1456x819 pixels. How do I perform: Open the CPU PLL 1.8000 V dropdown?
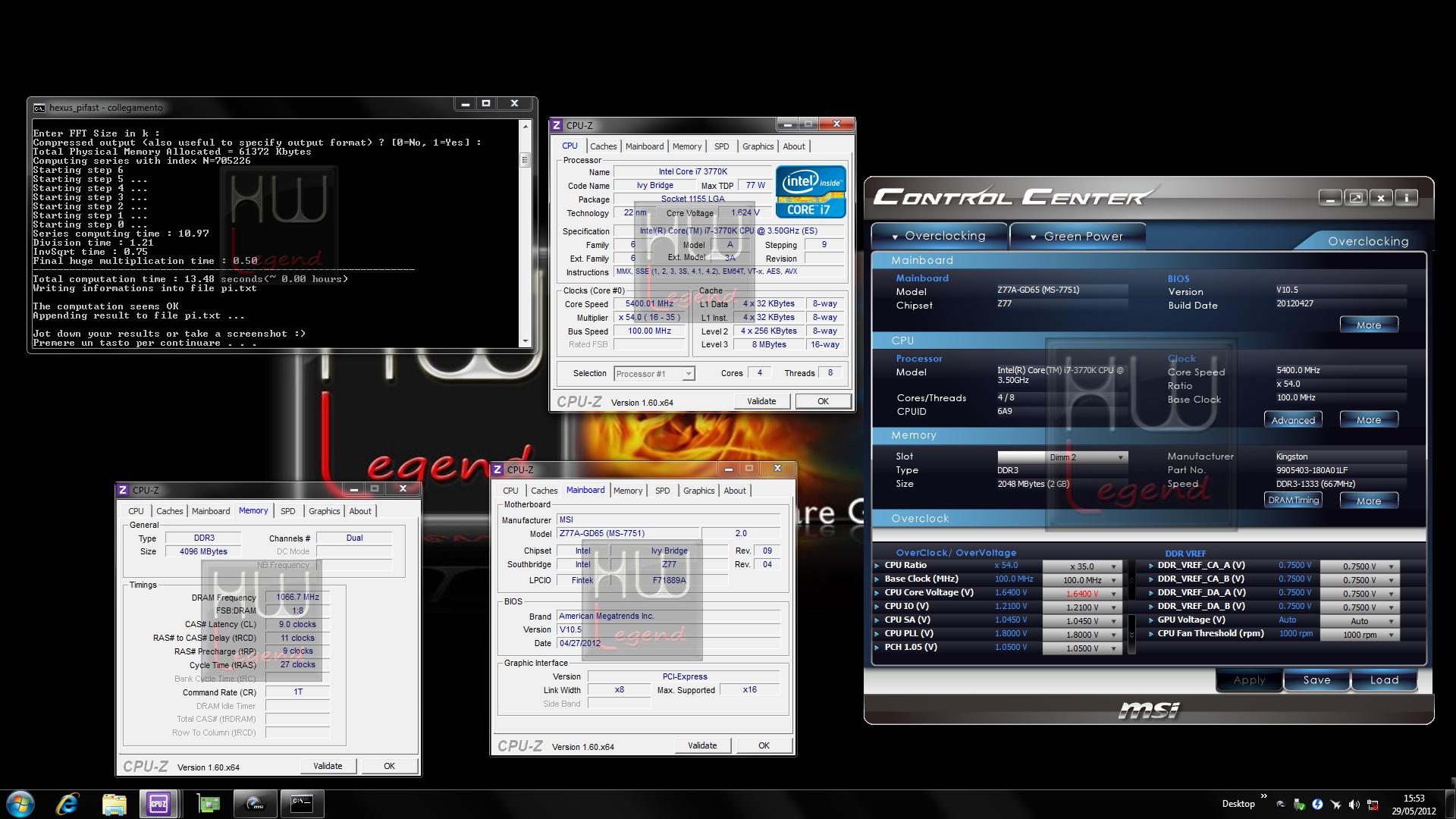(x=1083, y=635)
